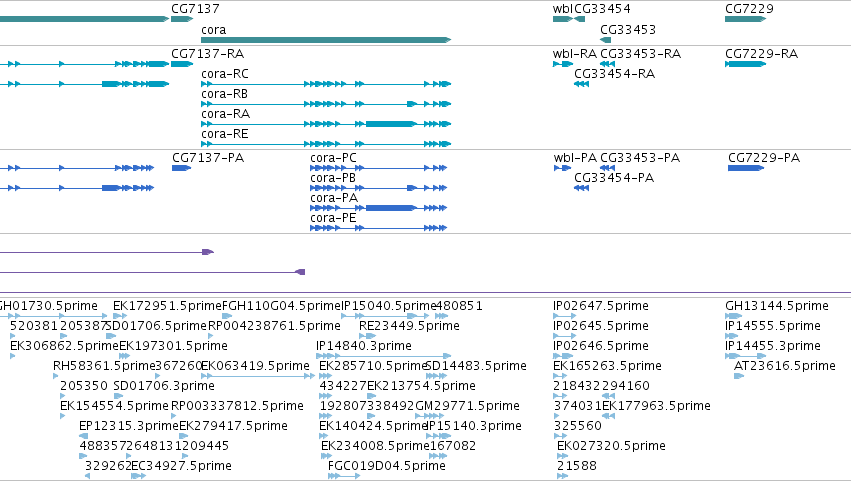Open the EK197301.5prime EST label
The height and width of the screenshot is (481, 851).
tap(173, 346)
